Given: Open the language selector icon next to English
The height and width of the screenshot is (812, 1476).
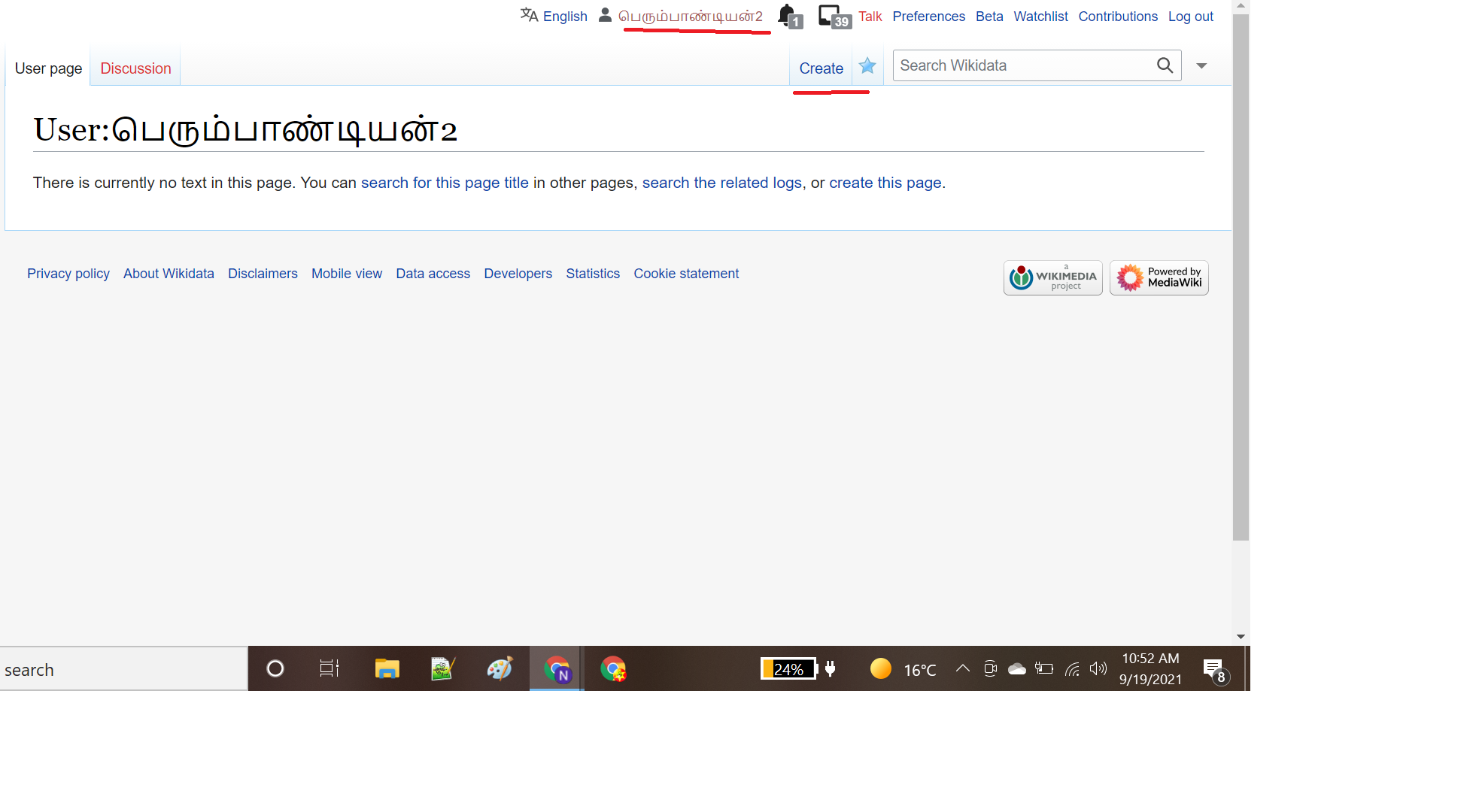Looking at the screenshot, I should 529,15.
